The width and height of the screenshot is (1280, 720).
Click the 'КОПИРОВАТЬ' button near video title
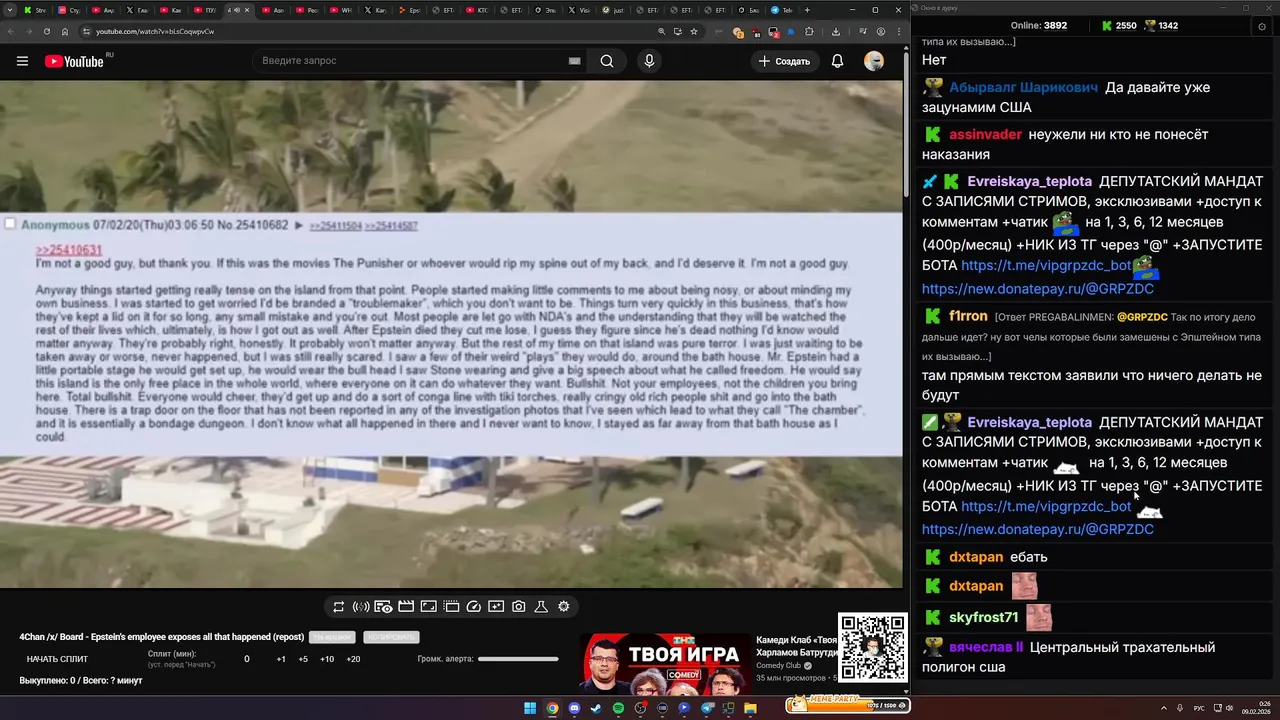pos(391,637)
